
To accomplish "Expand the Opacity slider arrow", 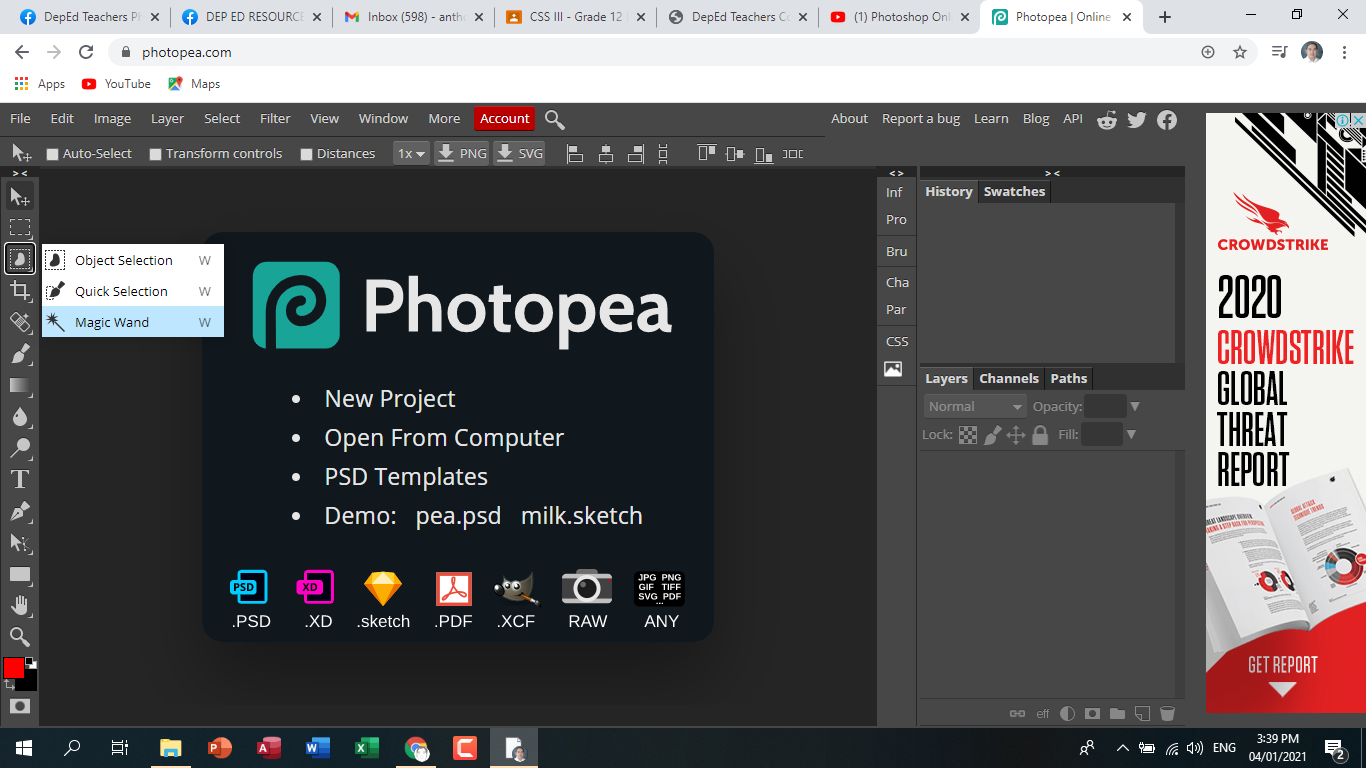I will [x=1135, y=407].
